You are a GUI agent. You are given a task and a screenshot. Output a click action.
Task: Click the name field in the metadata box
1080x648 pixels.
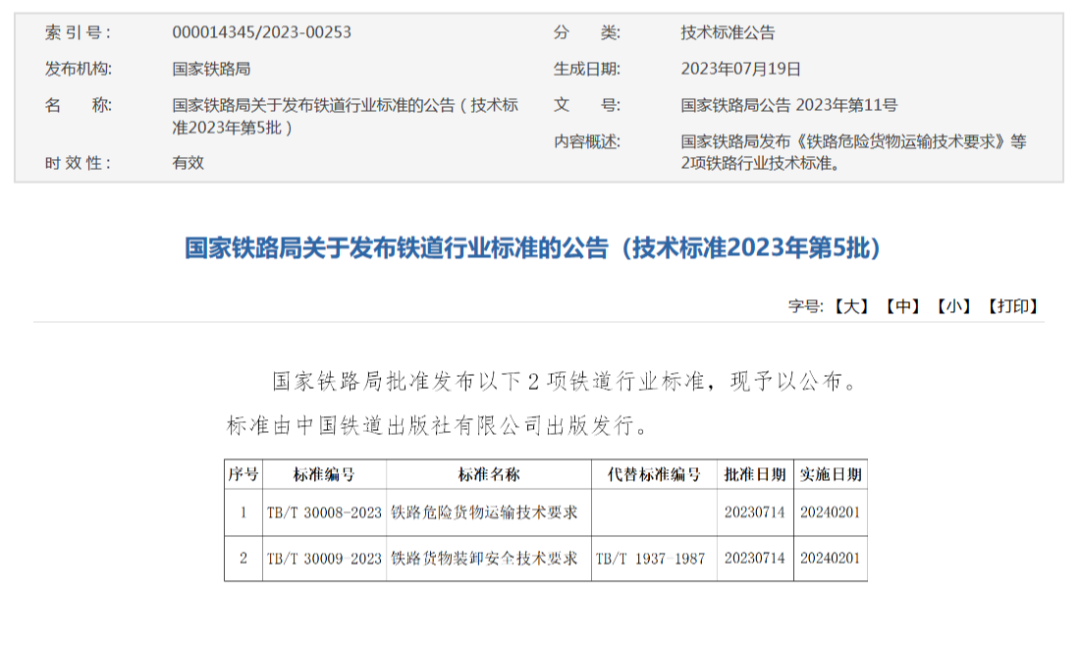pyautogui.click(x=345, y=116)
